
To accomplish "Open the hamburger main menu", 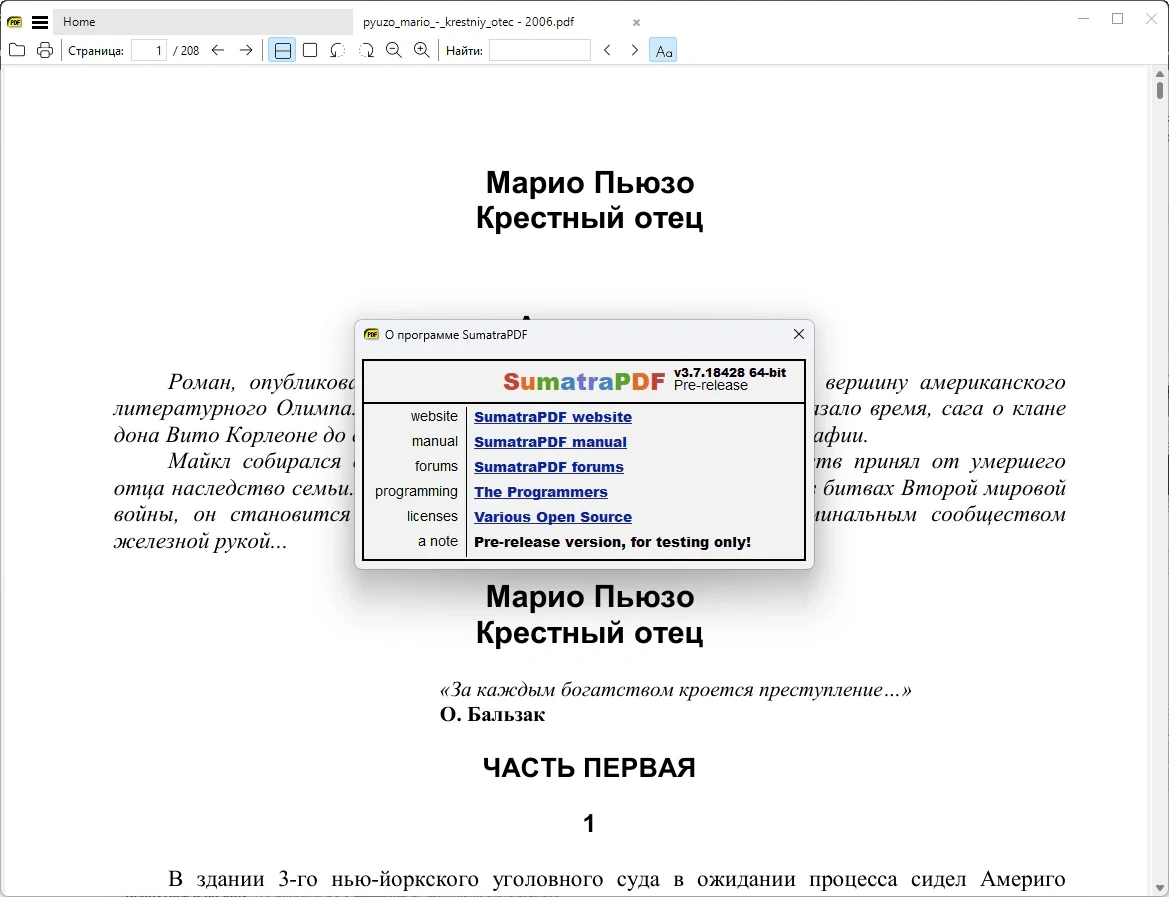I will click(x=40, y=22).
